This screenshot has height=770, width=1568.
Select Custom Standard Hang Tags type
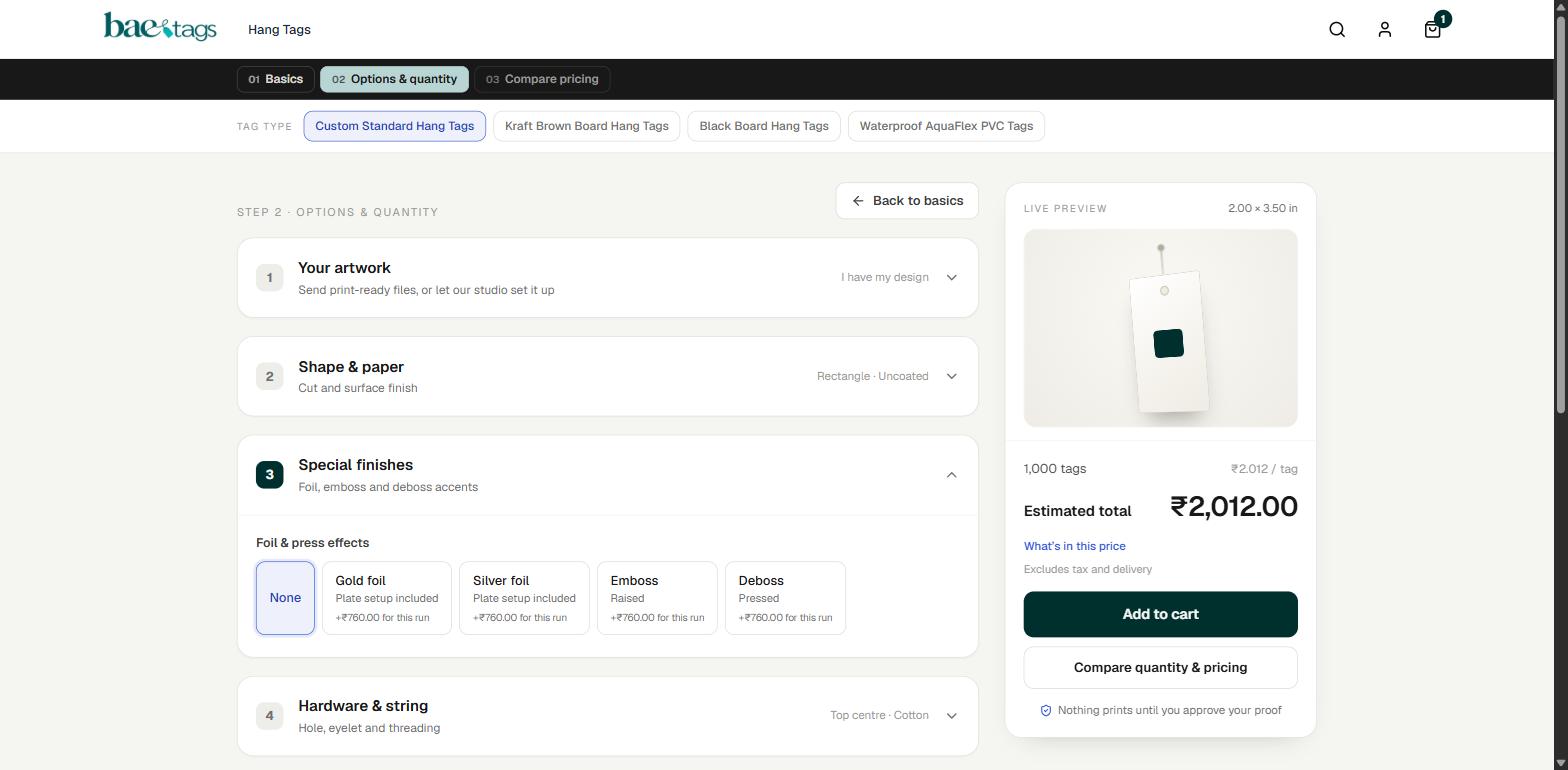(x=394, y=126)
